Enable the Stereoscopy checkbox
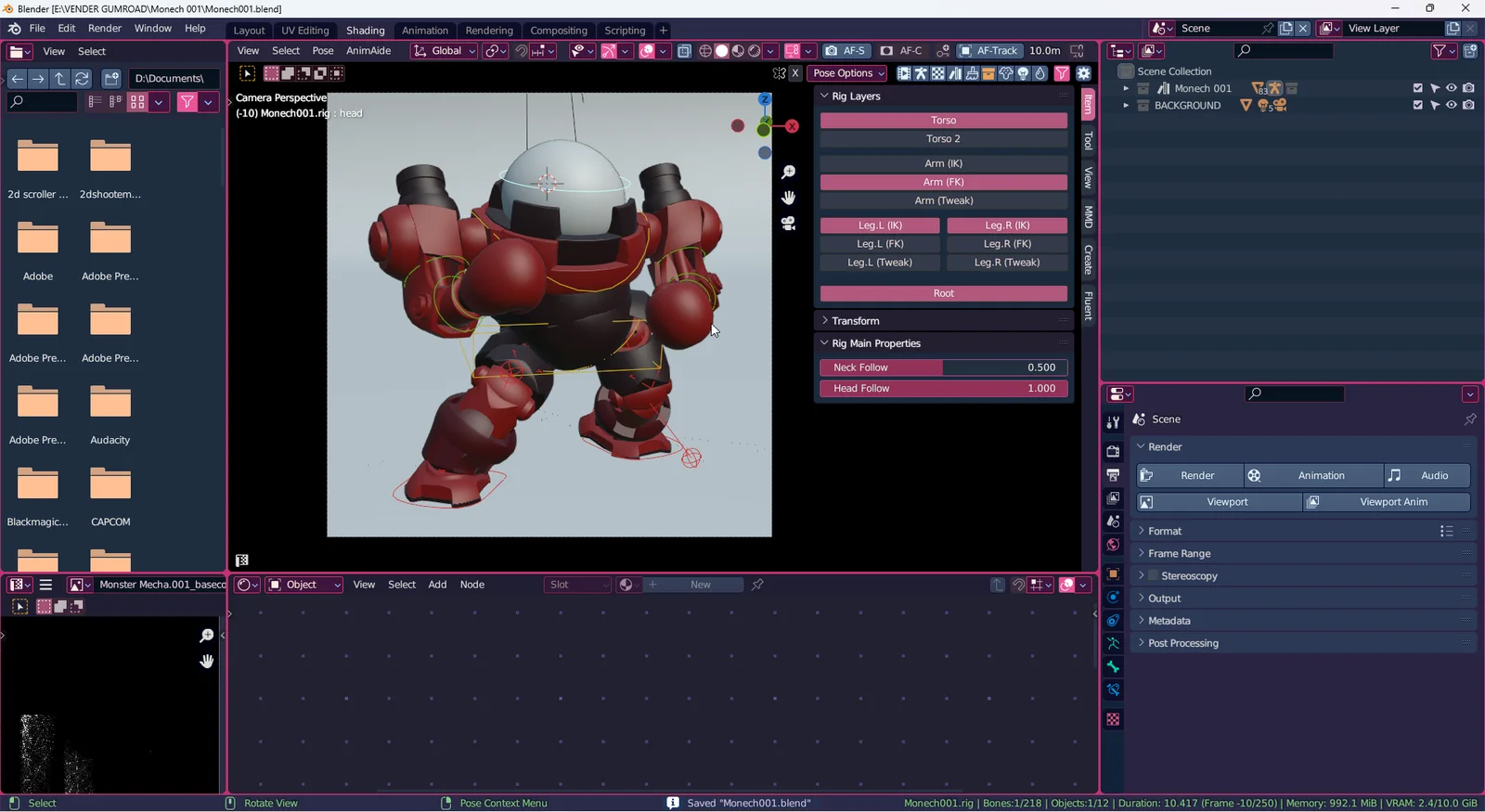Screen dimensions: 1485x812 (1154, 575)
